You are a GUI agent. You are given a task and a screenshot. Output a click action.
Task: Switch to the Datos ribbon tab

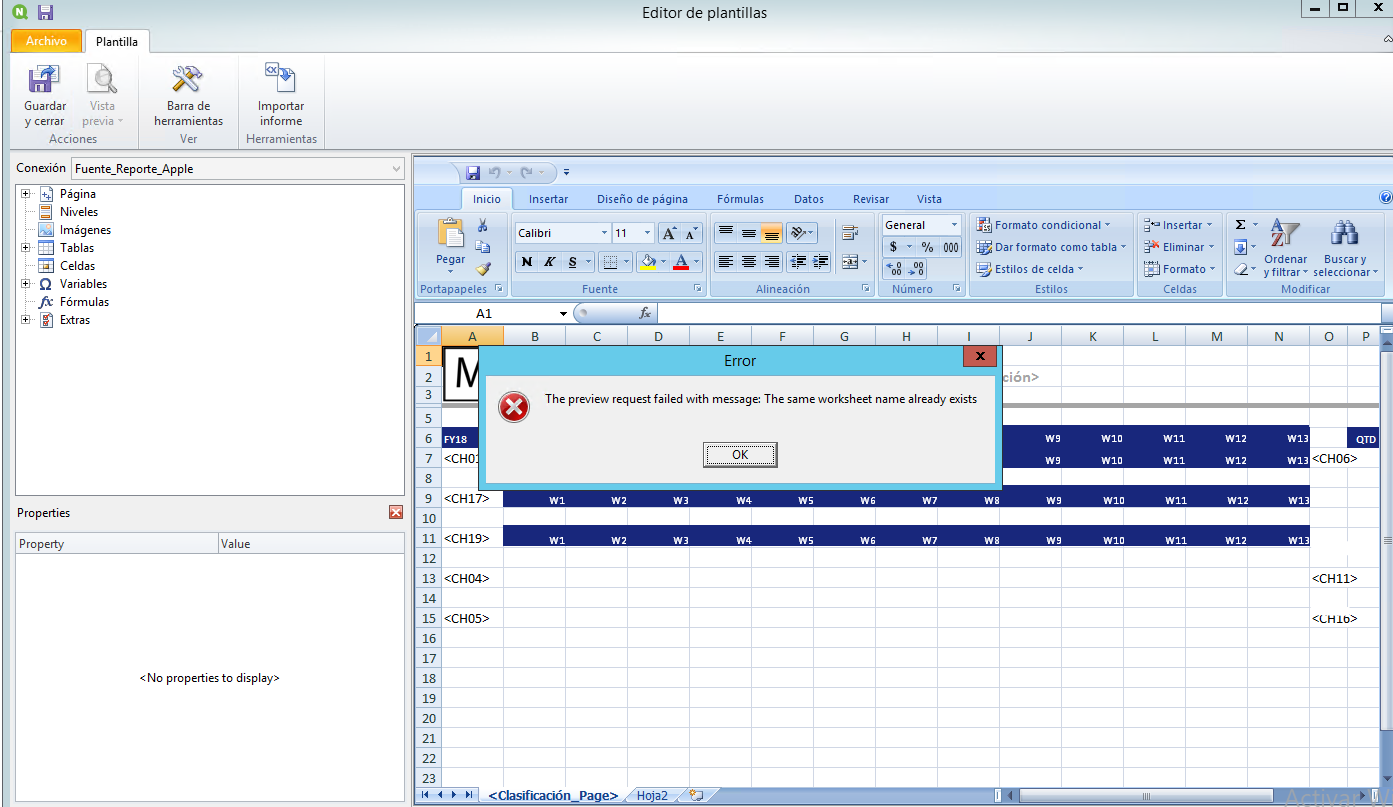pyautogui.click(x=809, y=199)
